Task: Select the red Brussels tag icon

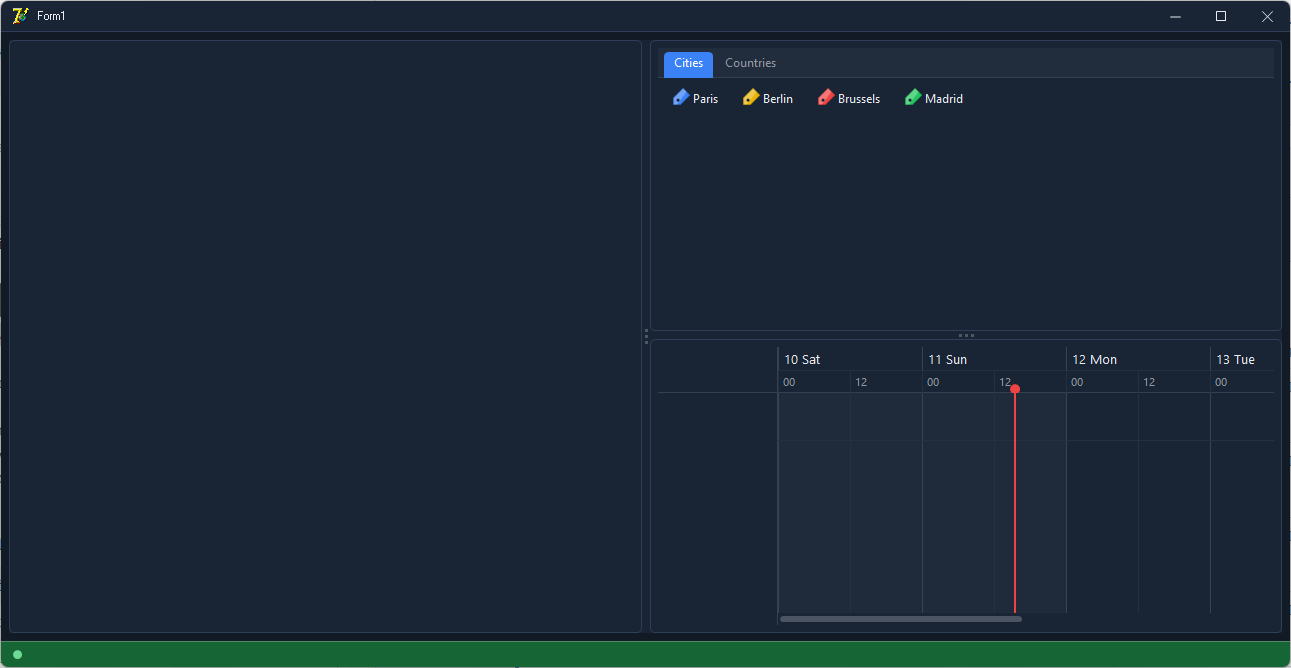Action: click(x=826, y=97)
